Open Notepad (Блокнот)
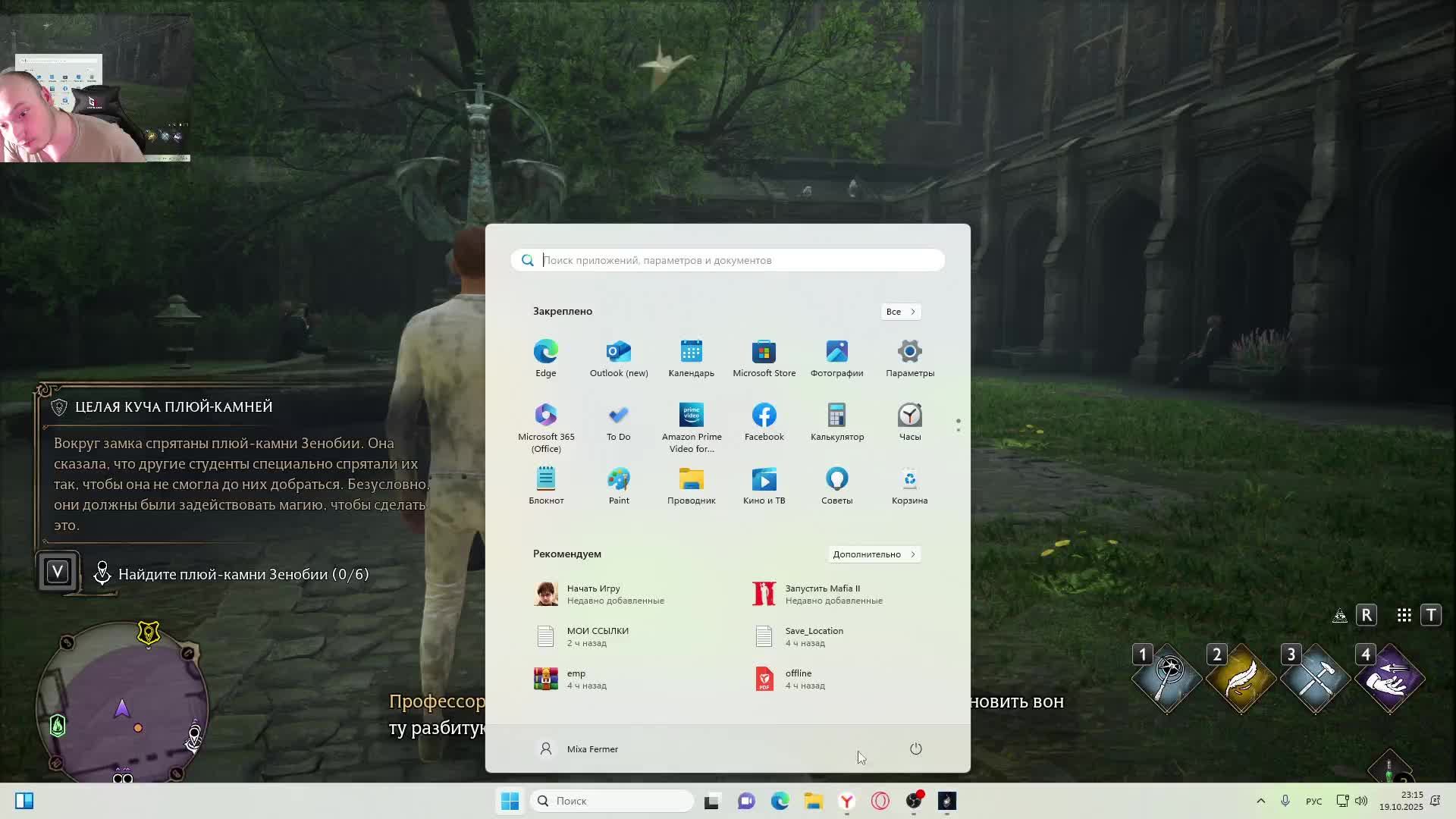 tap(545, 485)
